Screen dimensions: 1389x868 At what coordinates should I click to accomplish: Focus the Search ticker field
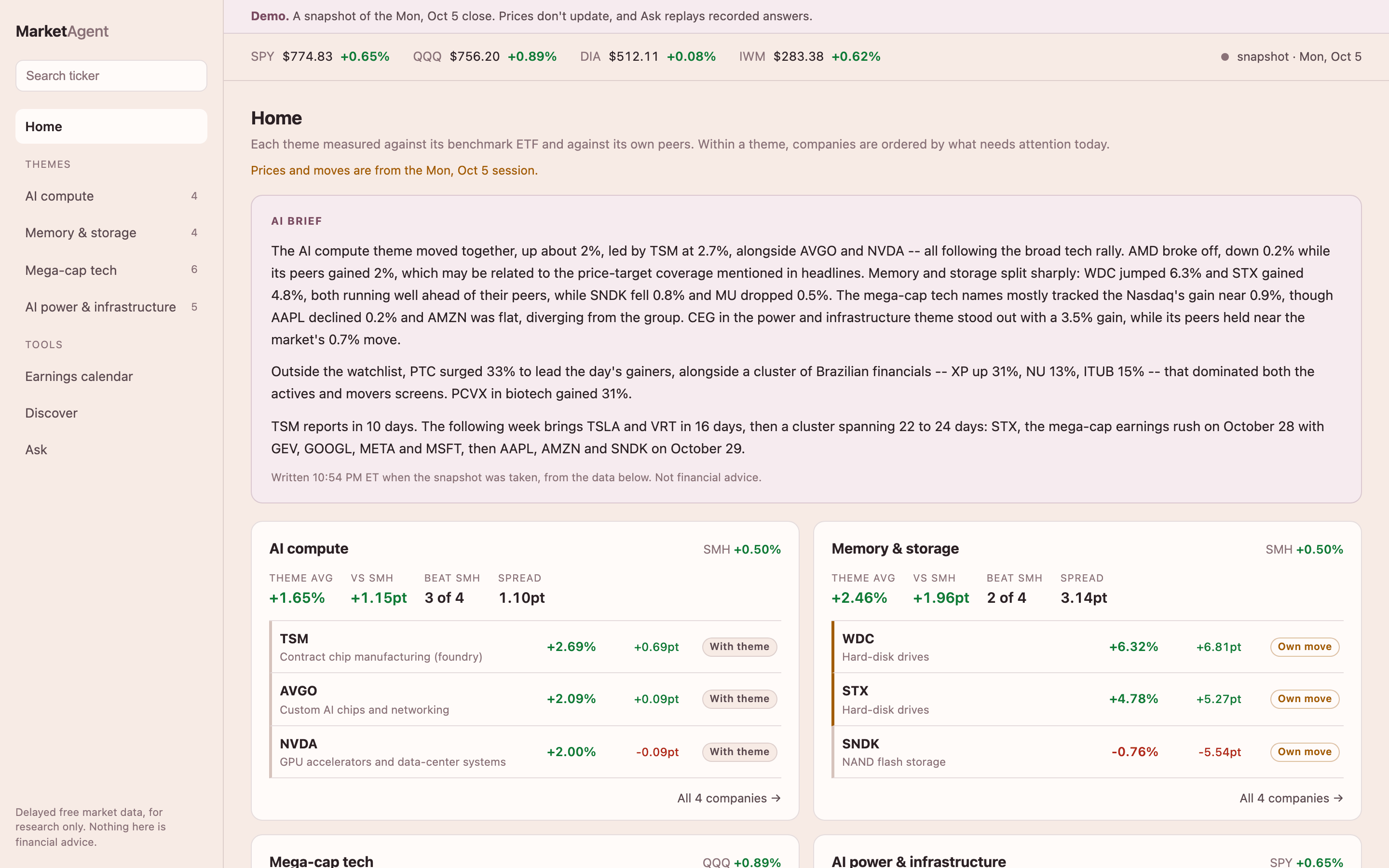click(111, 76)
